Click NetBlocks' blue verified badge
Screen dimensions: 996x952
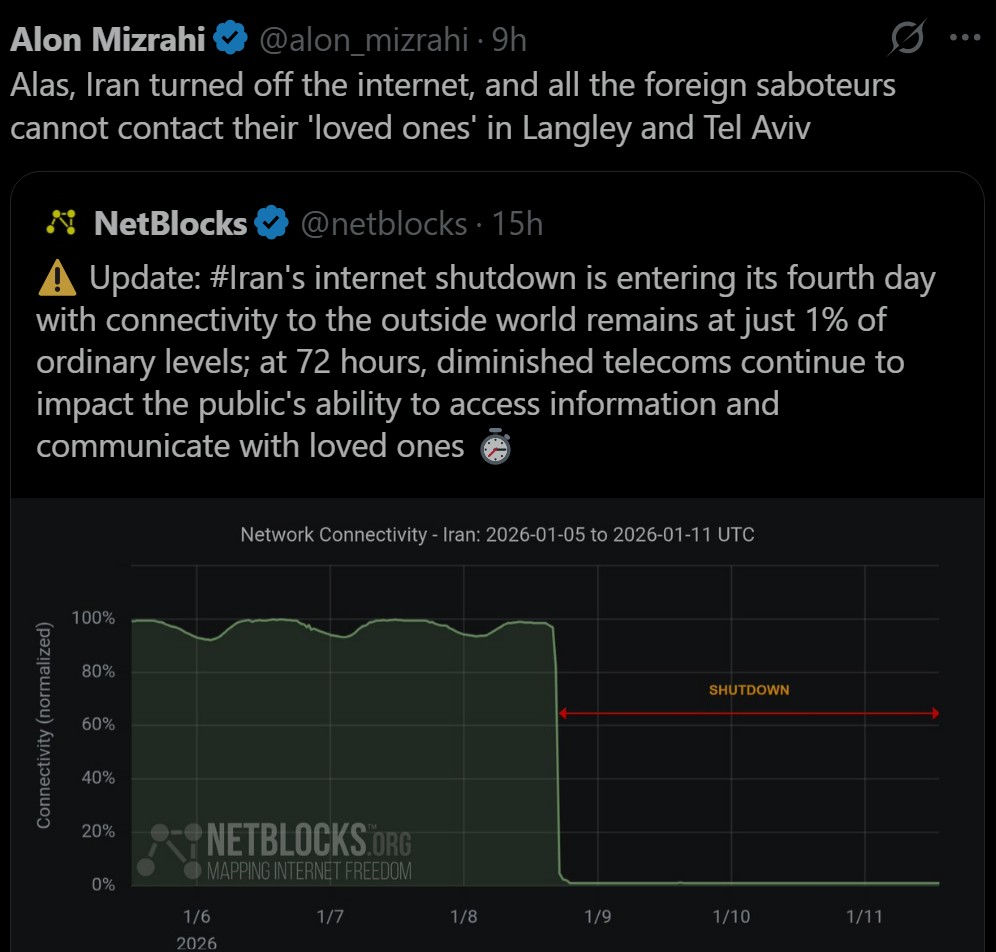[271, 223]
